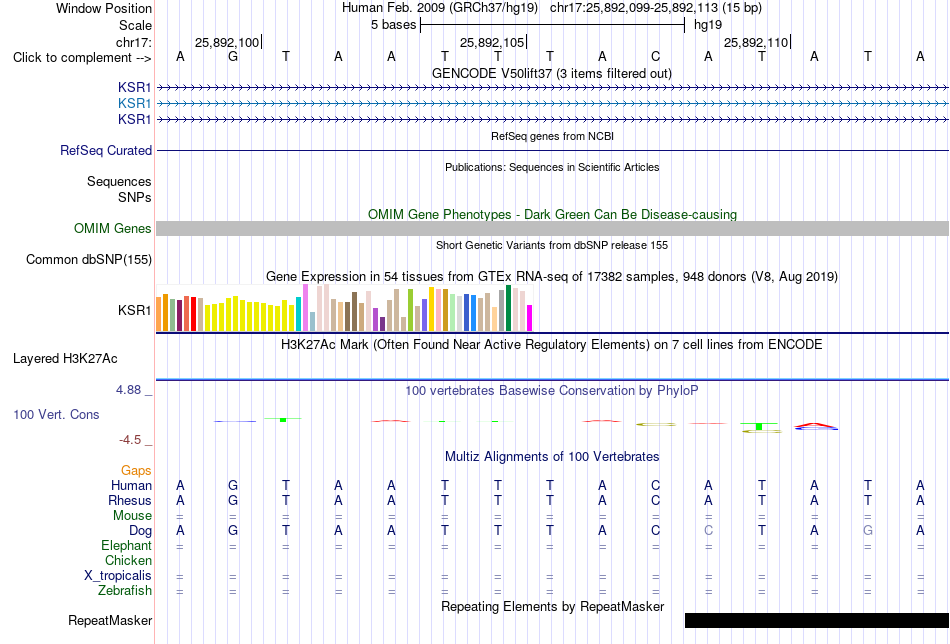Click the 25,892,100 ruler position

[x=227, y=42]
